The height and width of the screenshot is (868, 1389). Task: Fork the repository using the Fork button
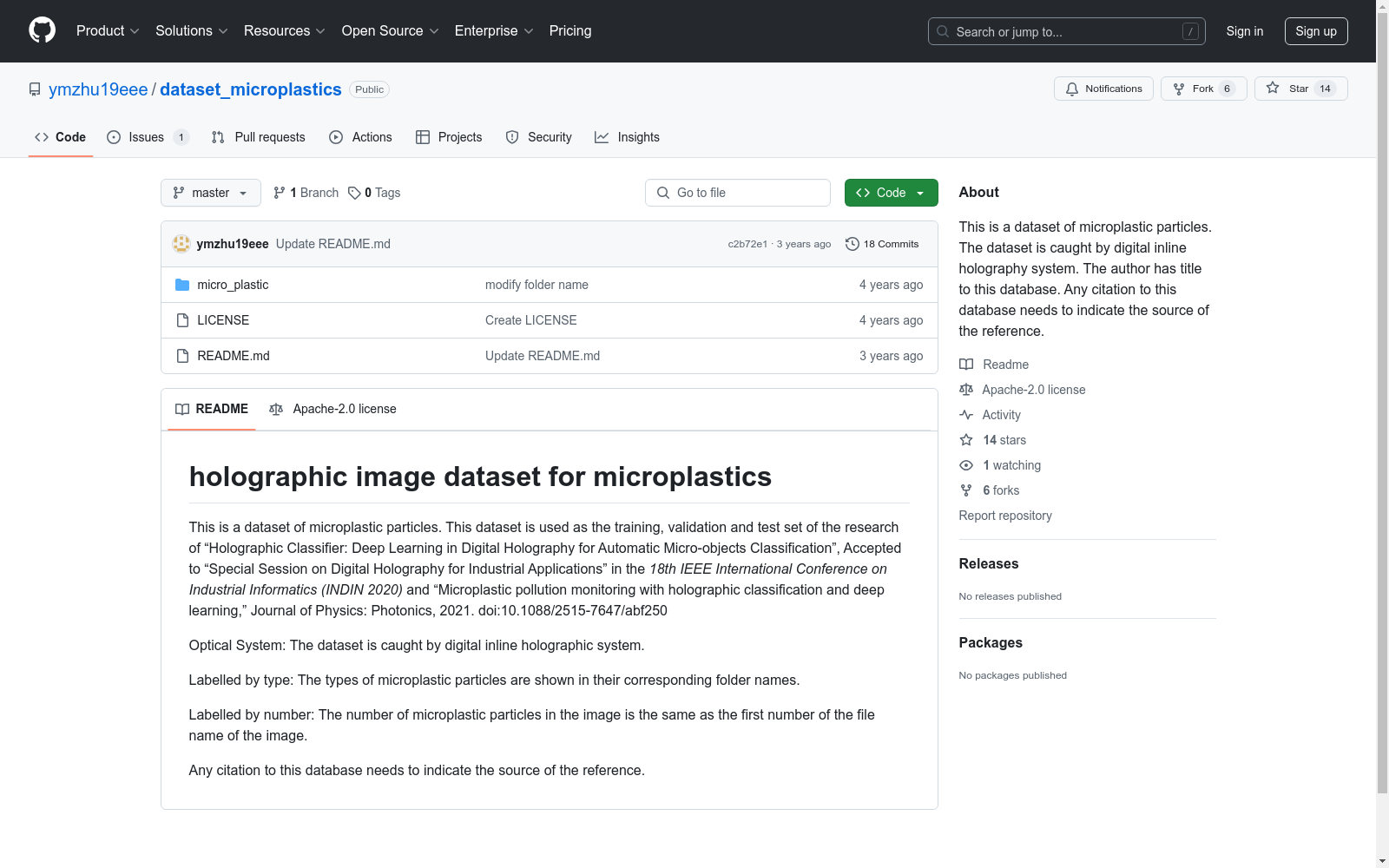[1203, 89]
